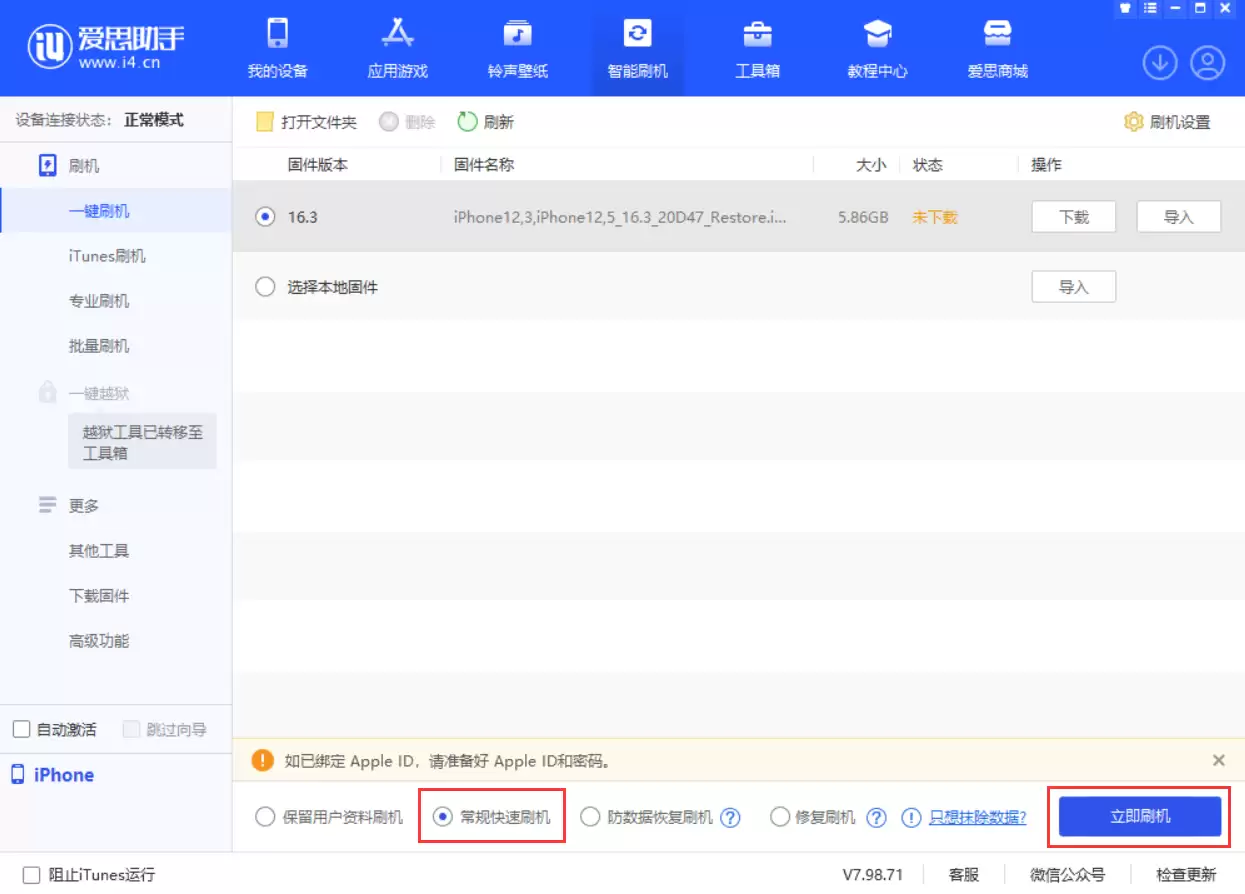Image resolution: width=1245 pixels, height=894 pixels.
Task: Open 工具箱 tab
Action: click(757, 48)
